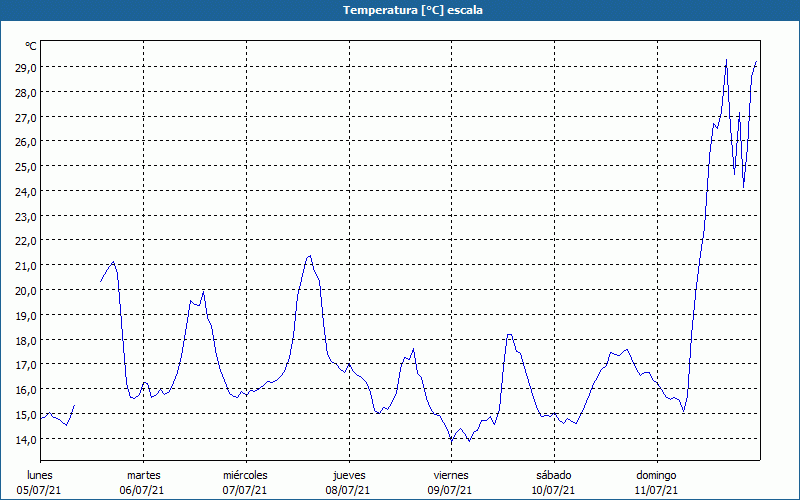Select the 20,0 axis label
800x500 pixels.
tap(26, 291)
